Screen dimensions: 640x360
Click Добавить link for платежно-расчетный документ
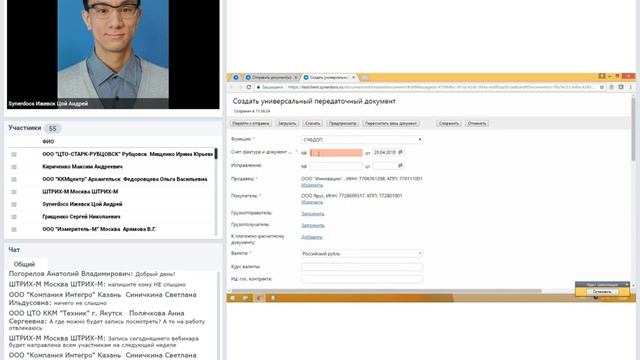tap(312, 237)
